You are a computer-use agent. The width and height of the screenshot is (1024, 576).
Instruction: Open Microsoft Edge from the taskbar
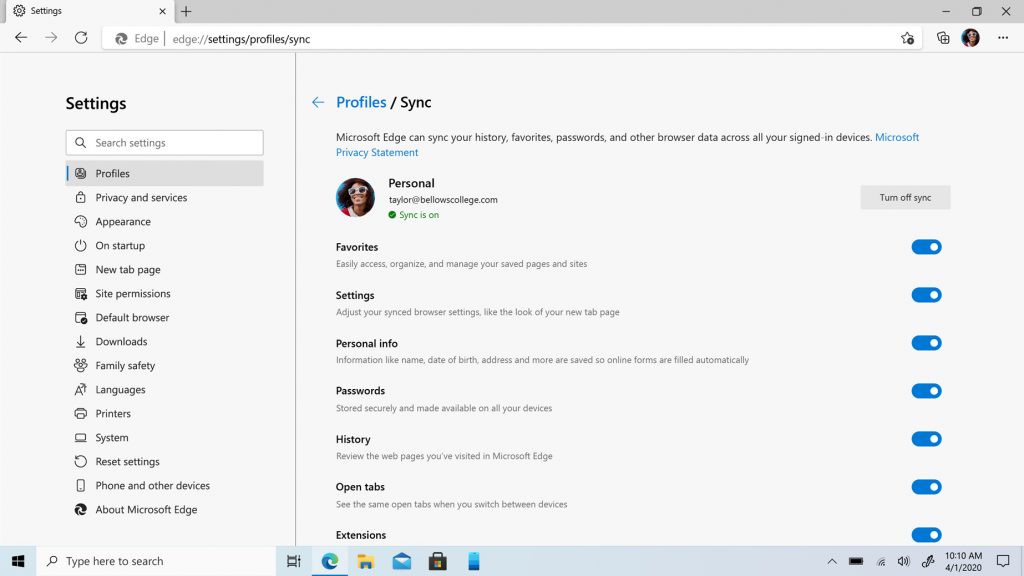pyautogui.click(x=329, y=561)
